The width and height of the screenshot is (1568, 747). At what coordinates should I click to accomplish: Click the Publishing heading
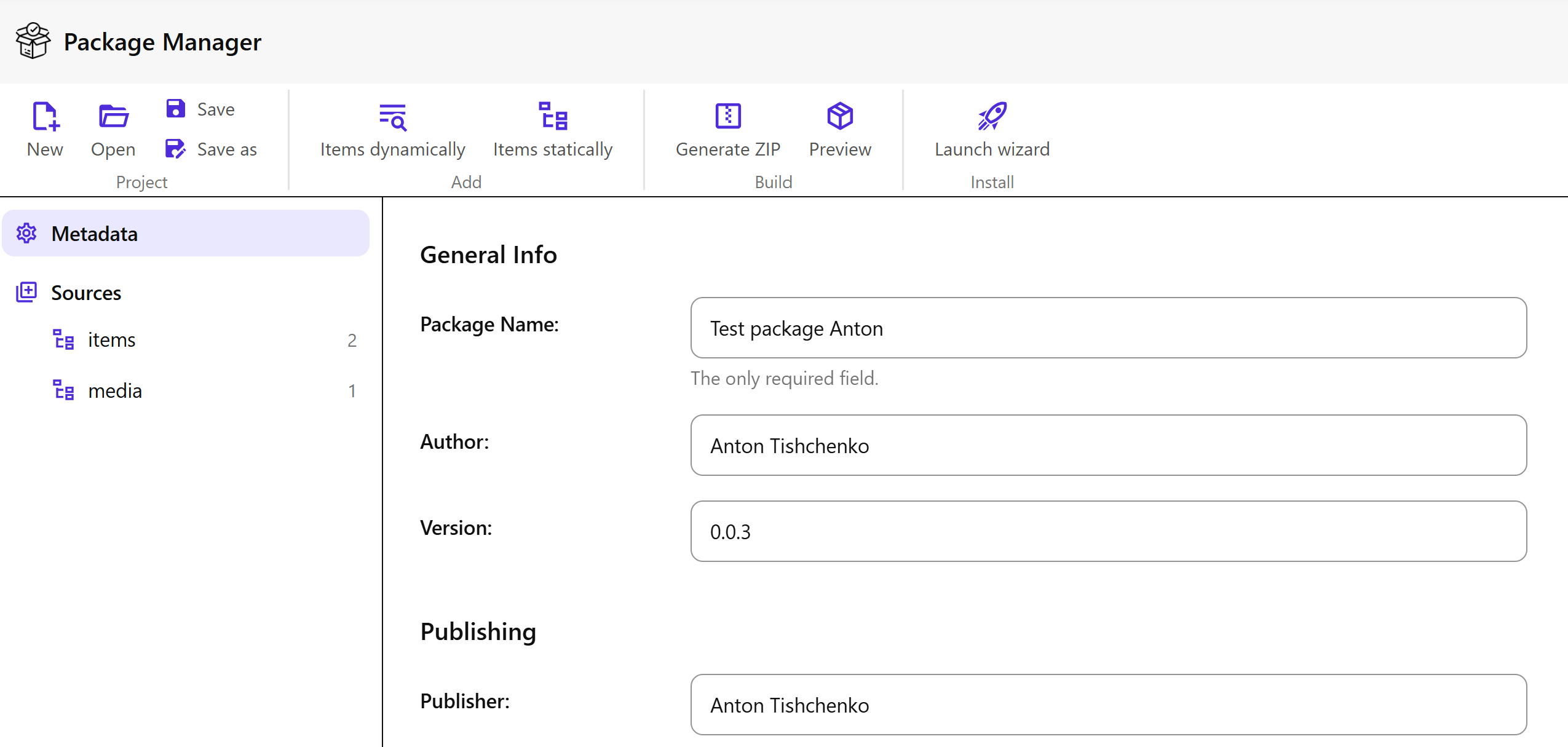[478, 632]
